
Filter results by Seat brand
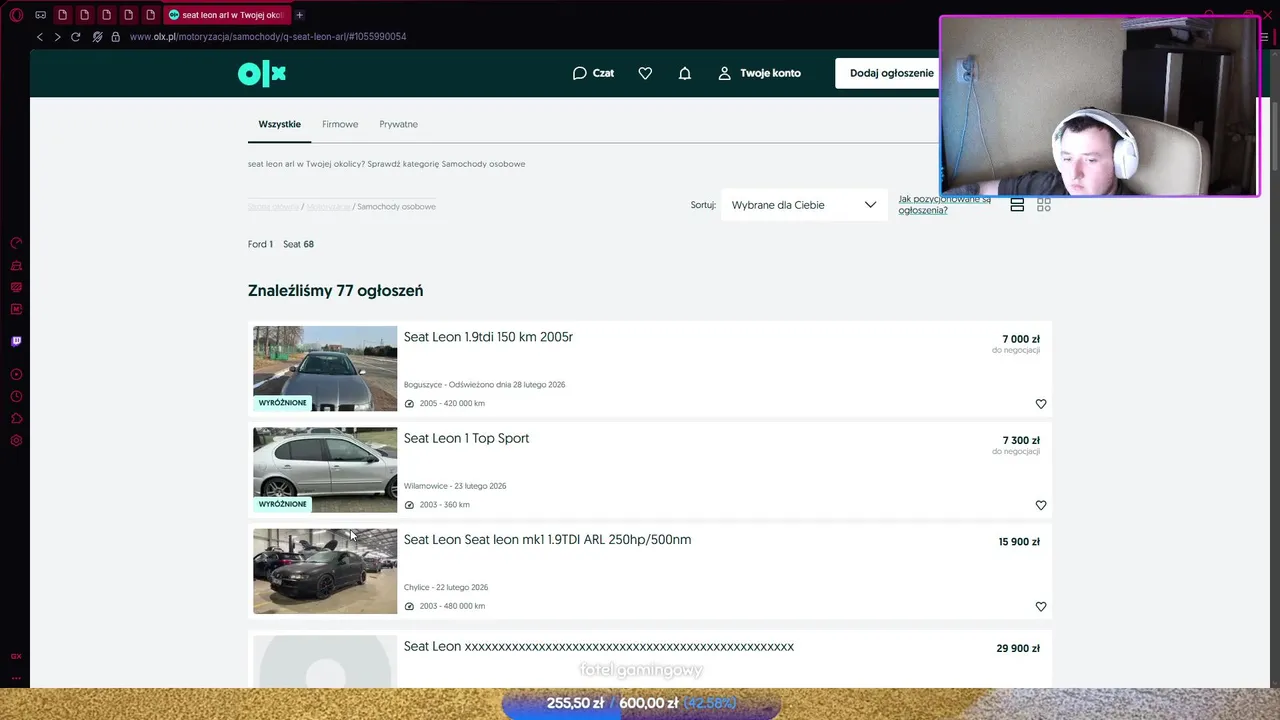tap(298, 244)
